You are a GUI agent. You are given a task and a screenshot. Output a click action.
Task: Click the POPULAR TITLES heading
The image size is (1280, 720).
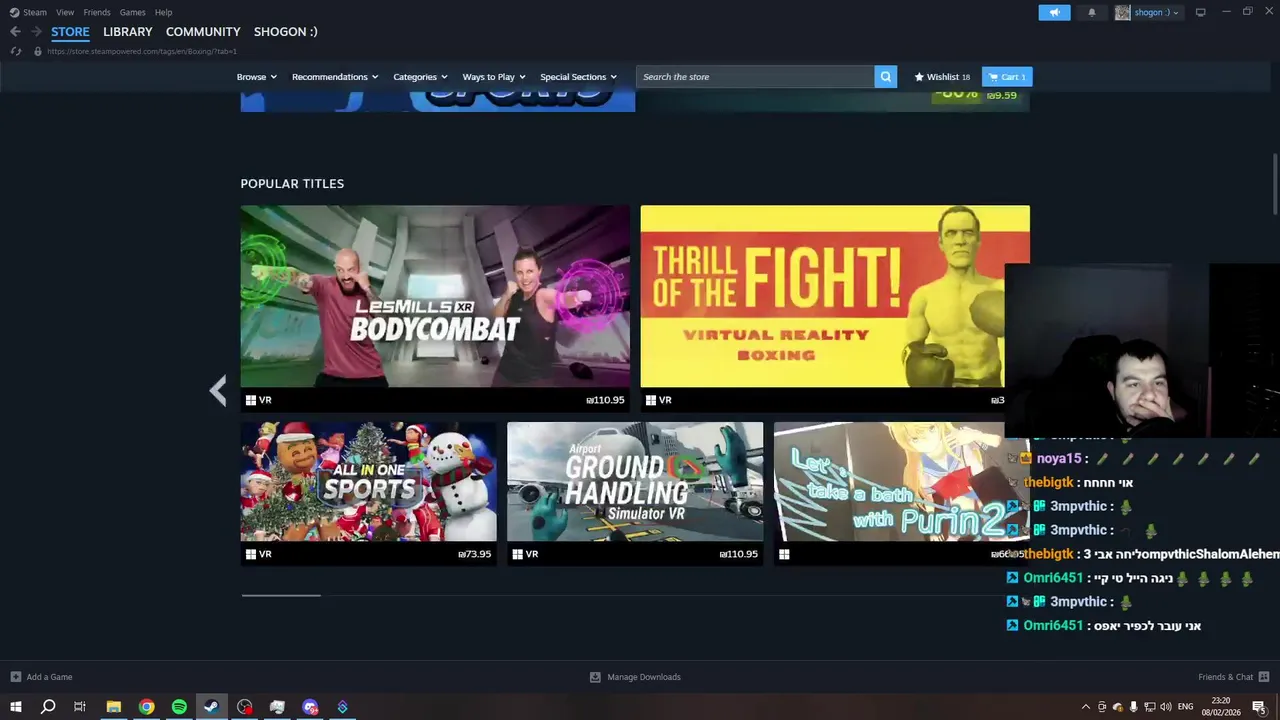292,184
